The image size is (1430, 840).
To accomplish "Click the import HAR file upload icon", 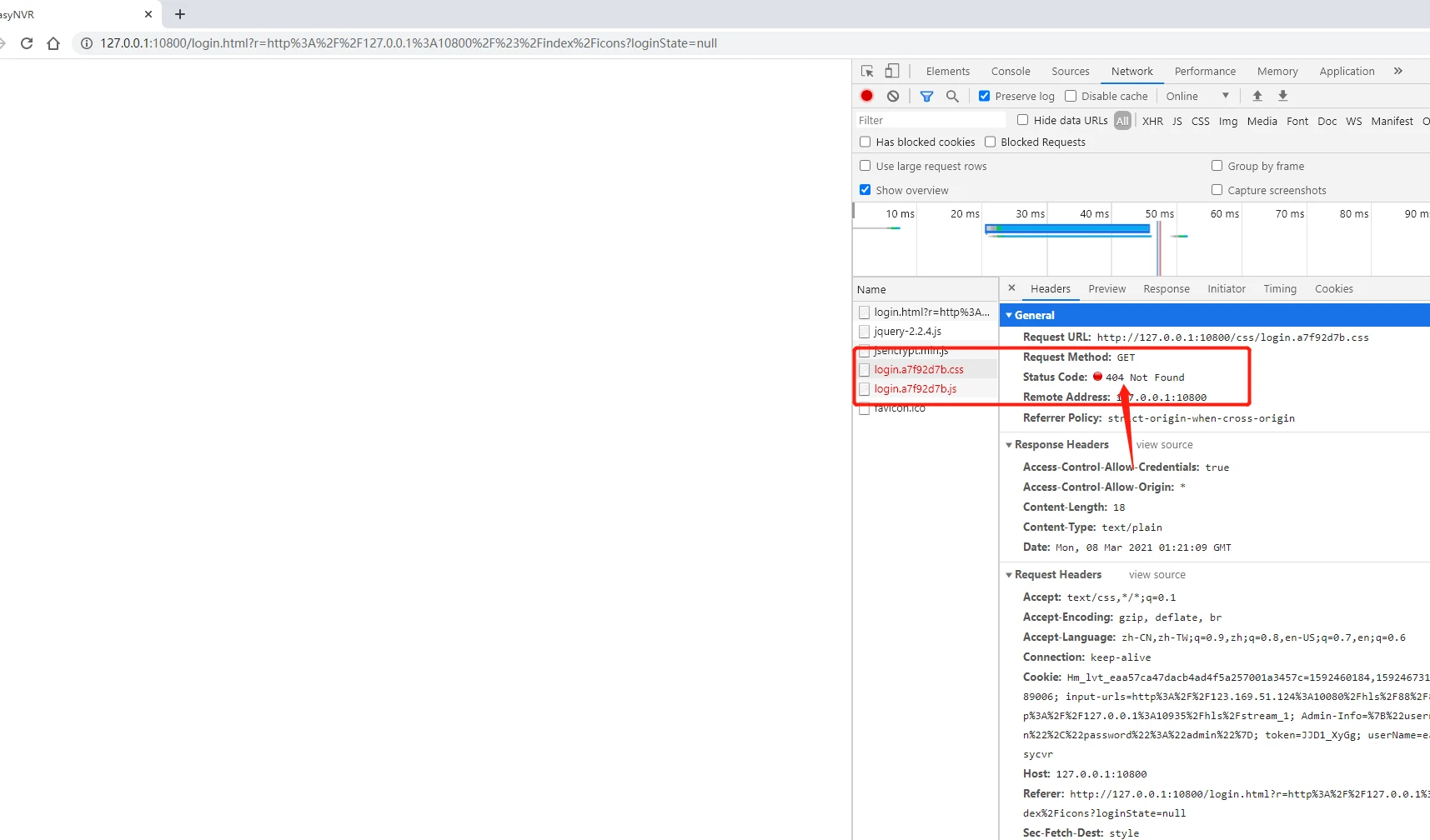I will point(1257,96).
